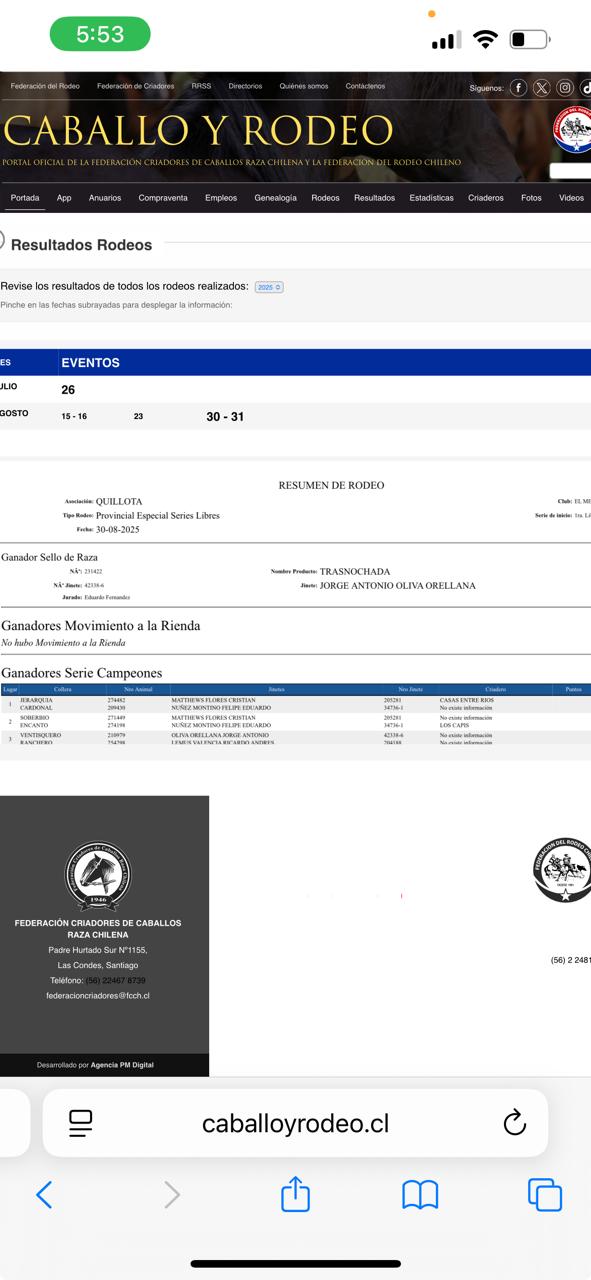The width and height of the screenshot is (591, 1280).
Task: Tap the battery status icon
Action: point(530,40)
